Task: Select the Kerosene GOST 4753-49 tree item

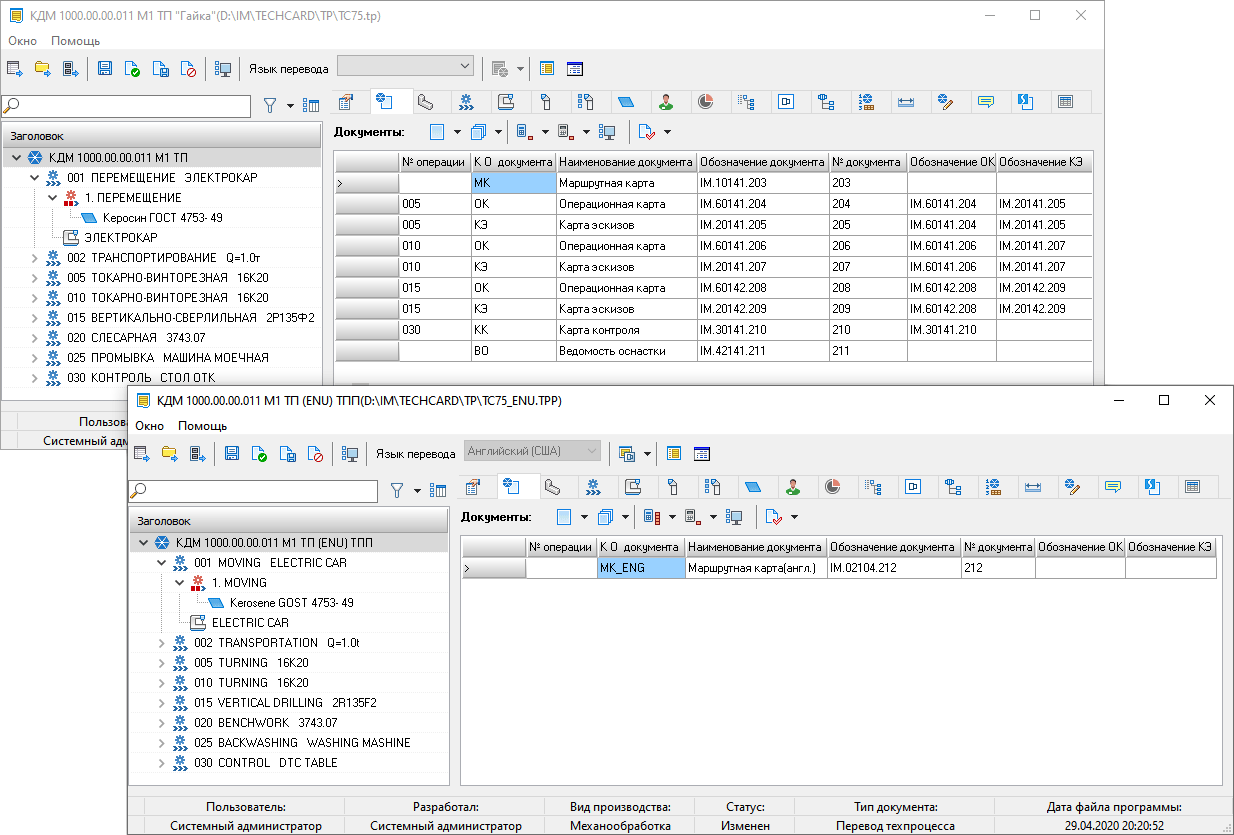Action: 291,603
